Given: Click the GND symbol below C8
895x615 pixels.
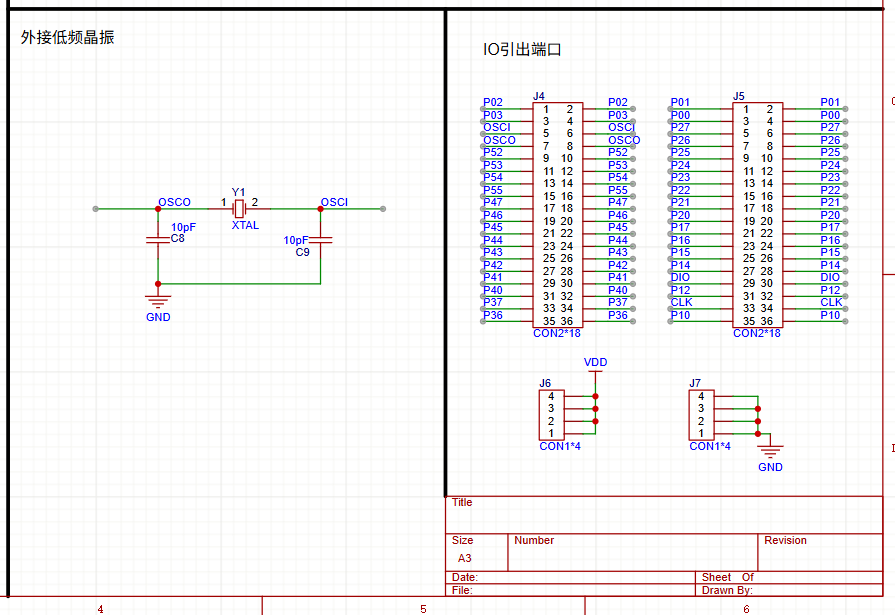Looking at the screenshot, I should coord(158,302).
